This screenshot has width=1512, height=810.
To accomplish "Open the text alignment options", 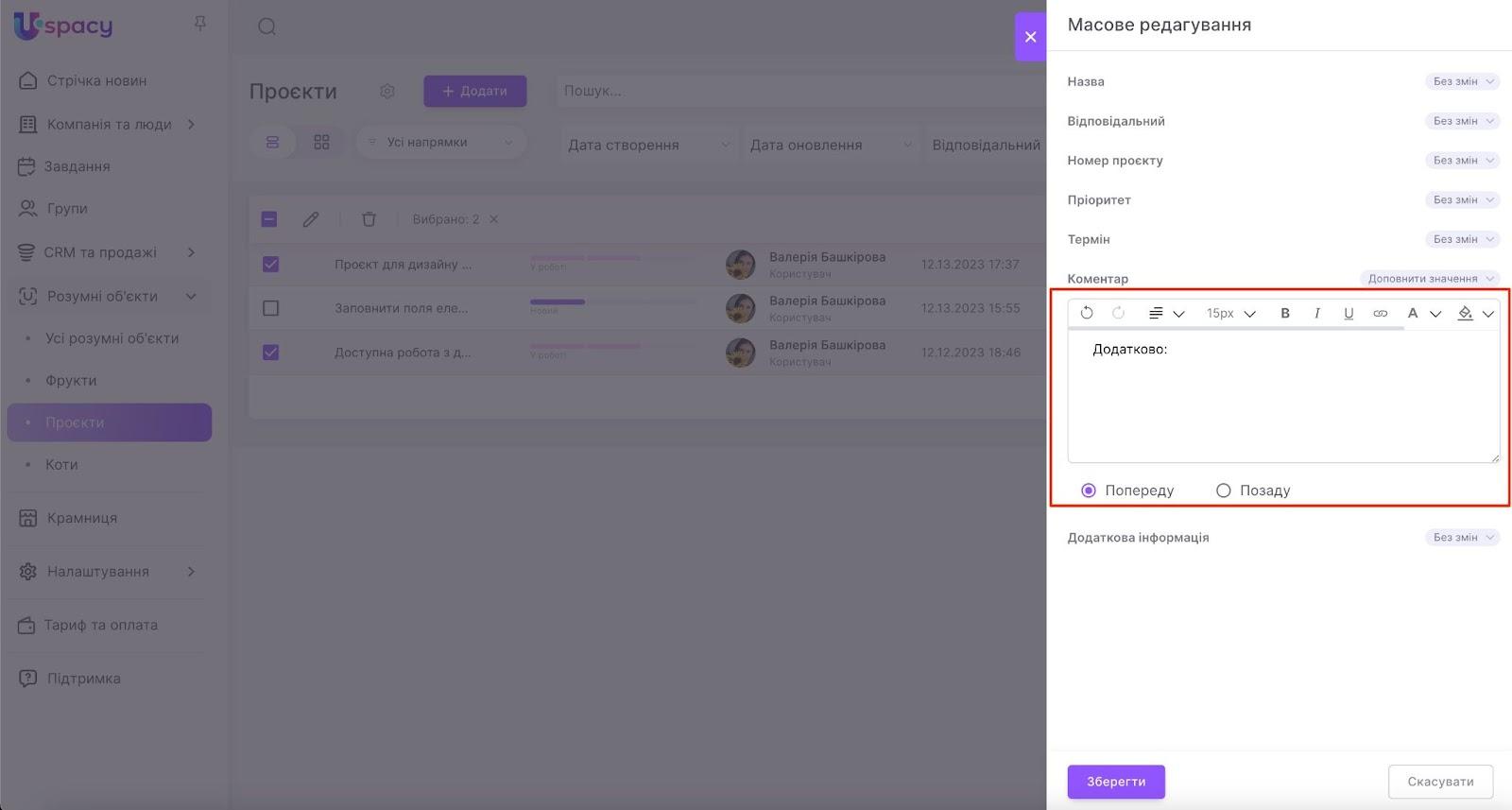I will [1166, 313].
